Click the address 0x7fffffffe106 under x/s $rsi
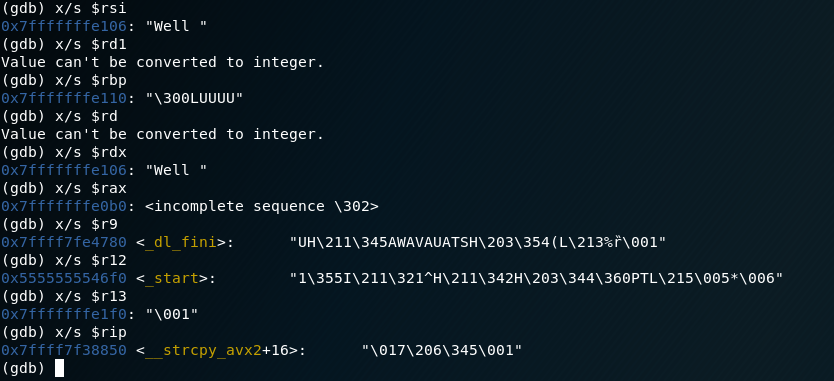The height and width of the screenshot is (381, 834). (x=64, y=26)
